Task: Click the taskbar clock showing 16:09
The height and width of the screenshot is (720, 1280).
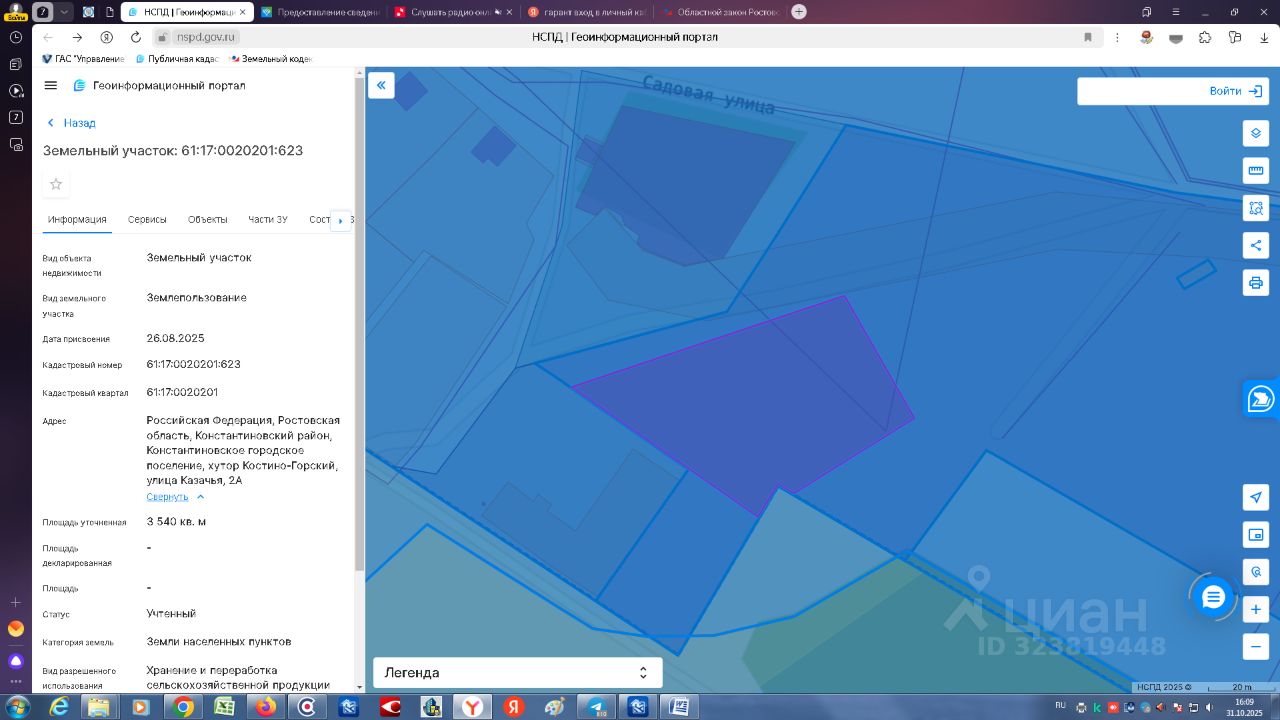Action: (x=1244, y=707)
